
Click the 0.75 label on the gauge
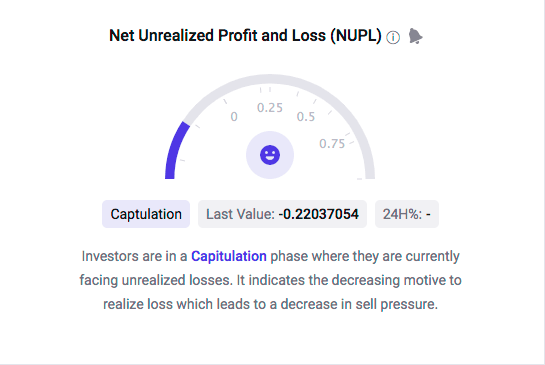332,144
